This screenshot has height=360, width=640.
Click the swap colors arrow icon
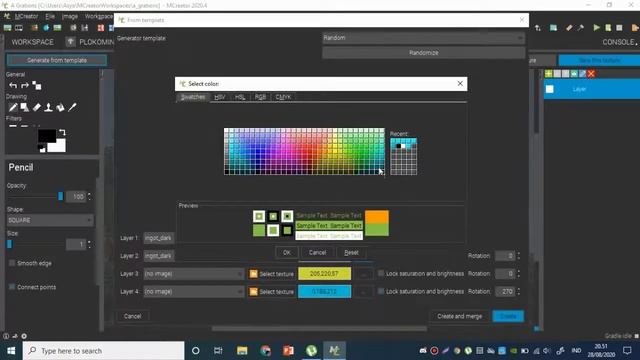(x=62, y=133)
